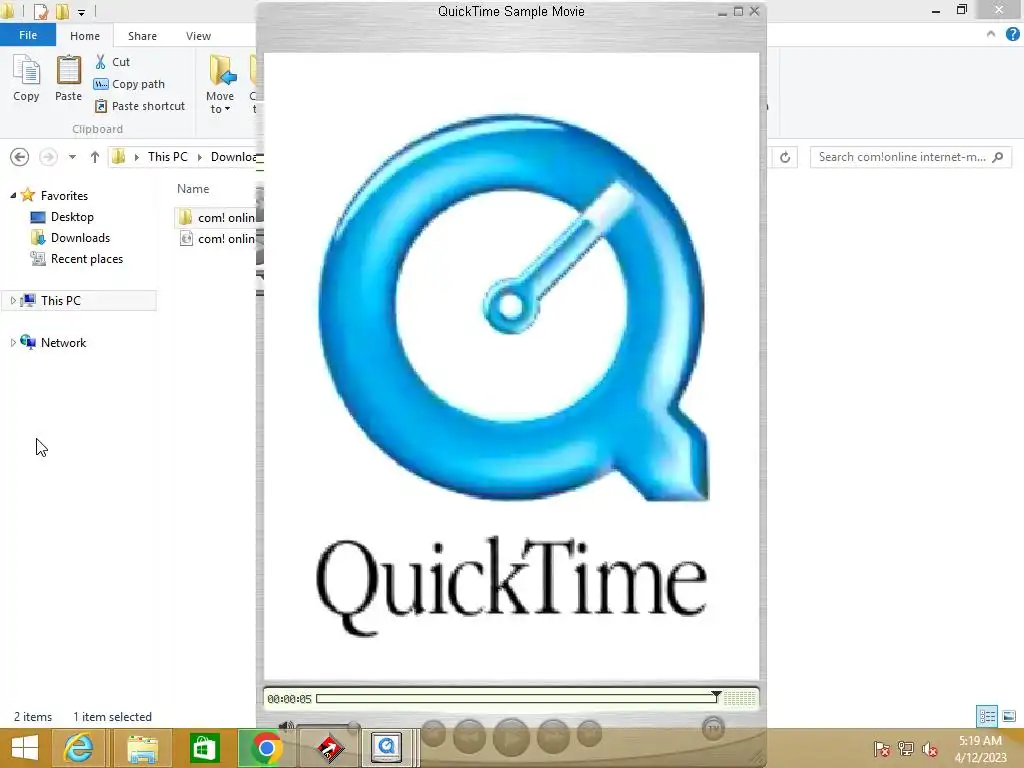Select Desktop in the navigation pane
The width and height of the screenshot is (1024, 768).
(72, 217)
